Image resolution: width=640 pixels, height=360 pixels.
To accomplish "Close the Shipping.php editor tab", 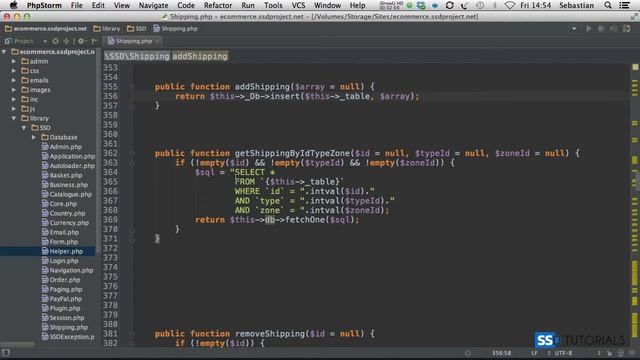I will [x=157, y=41].
